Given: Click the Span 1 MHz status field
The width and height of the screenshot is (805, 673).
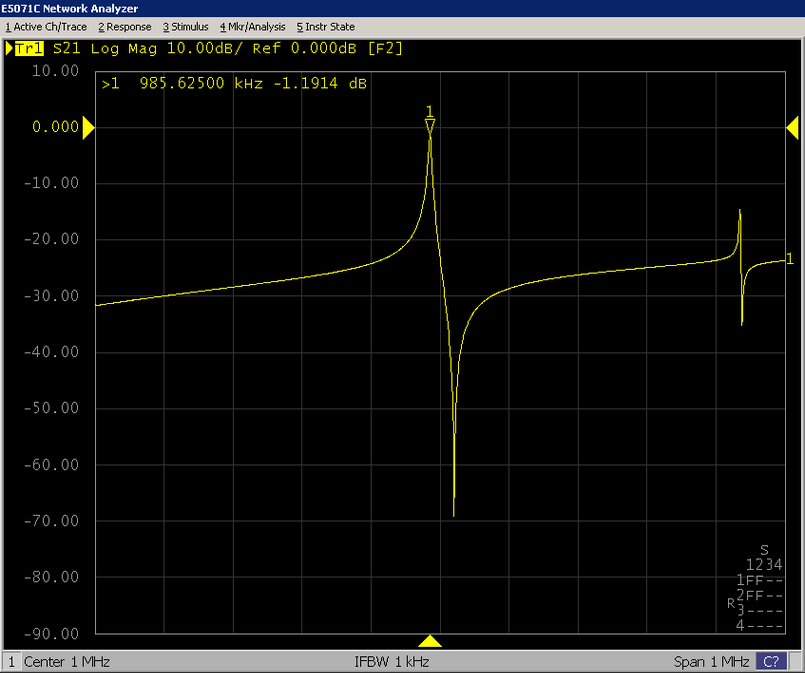Looking at the screenshot, I should tap(712, 662).
